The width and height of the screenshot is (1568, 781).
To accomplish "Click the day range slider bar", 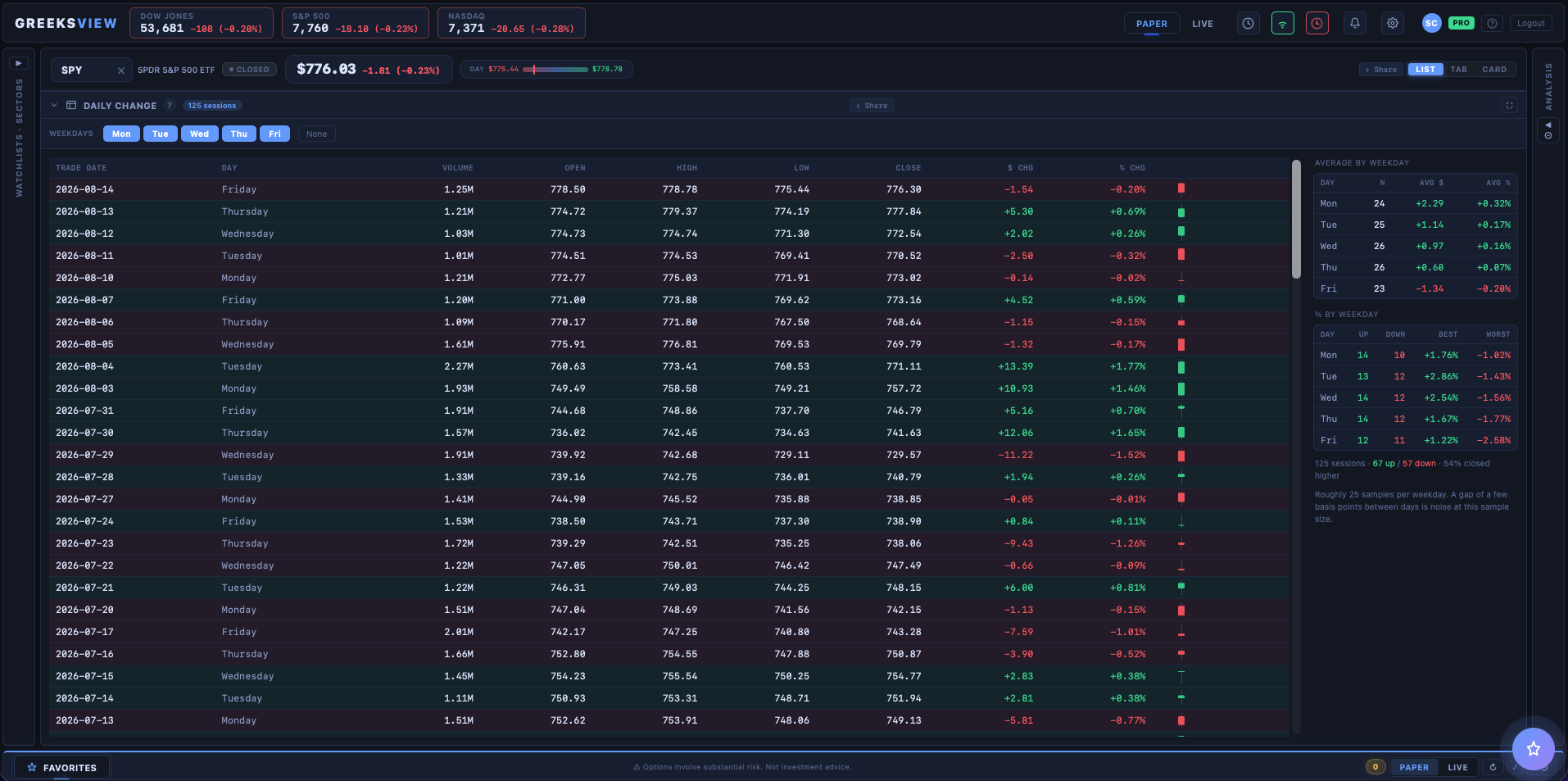I will coord(555,70).
